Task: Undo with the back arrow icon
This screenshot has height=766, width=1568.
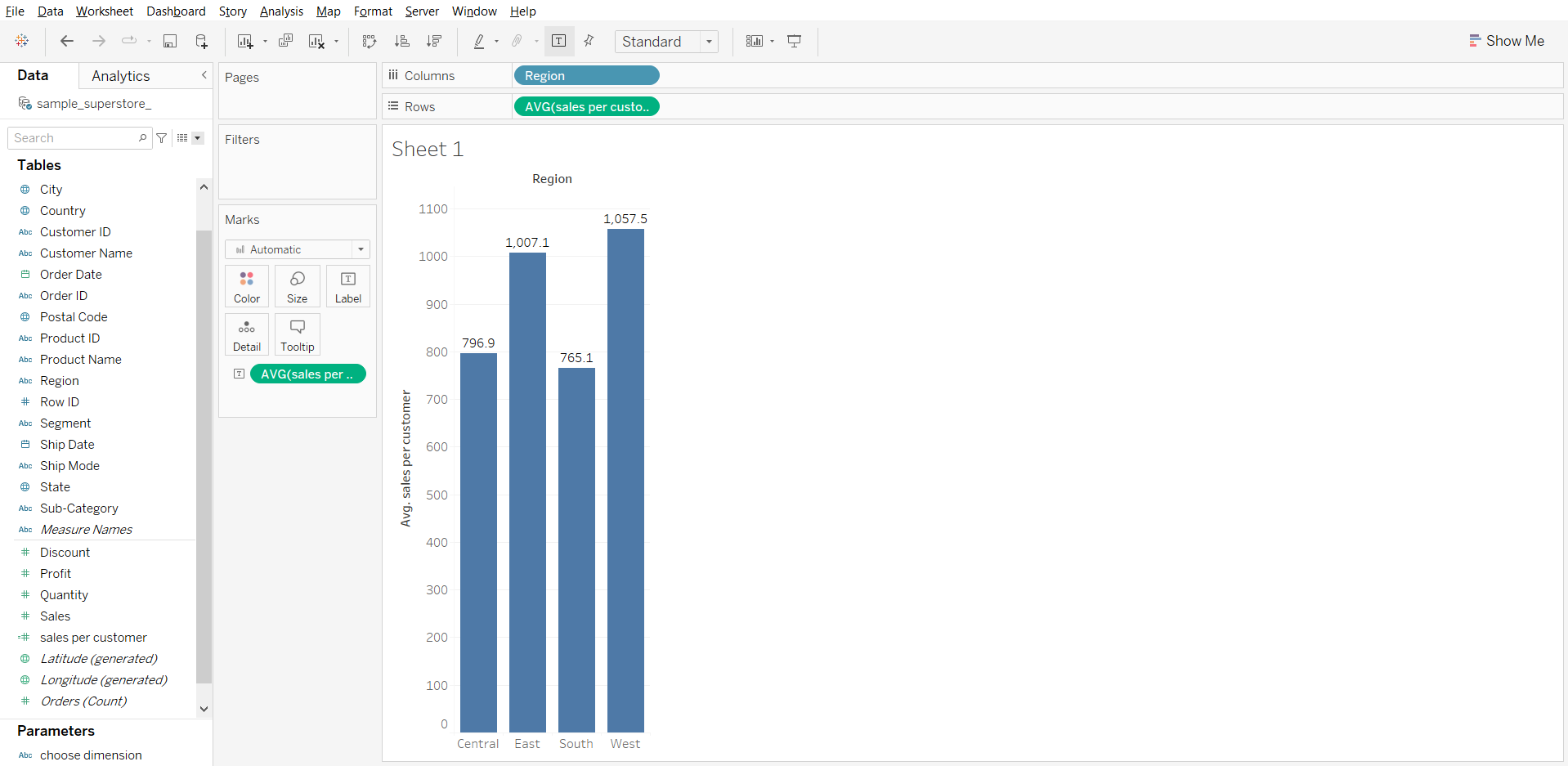Action: pos(67,41)
